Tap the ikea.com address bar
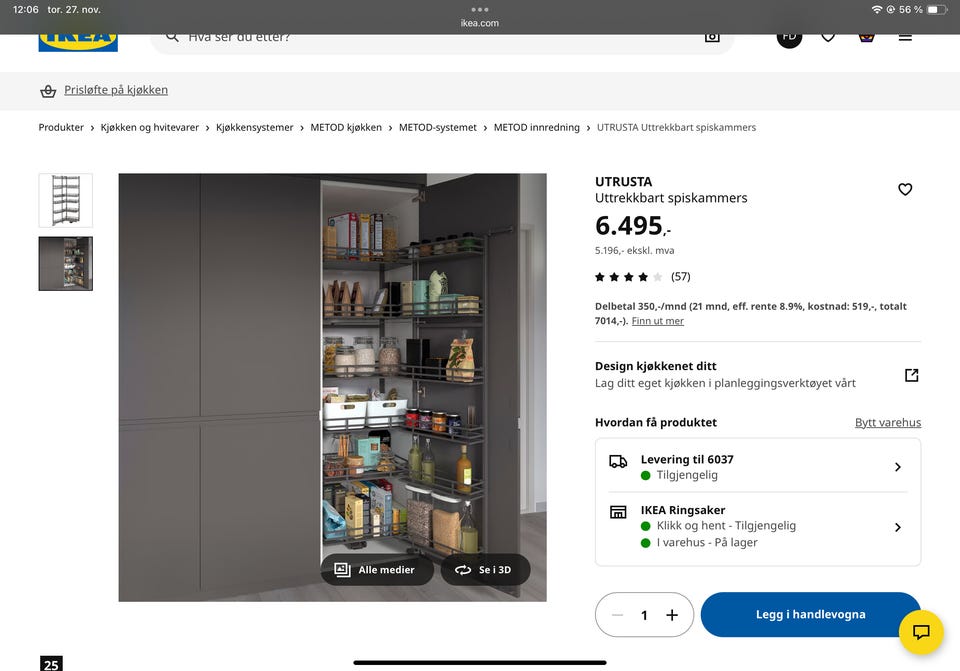960x671 pixels. click(479, 23)
